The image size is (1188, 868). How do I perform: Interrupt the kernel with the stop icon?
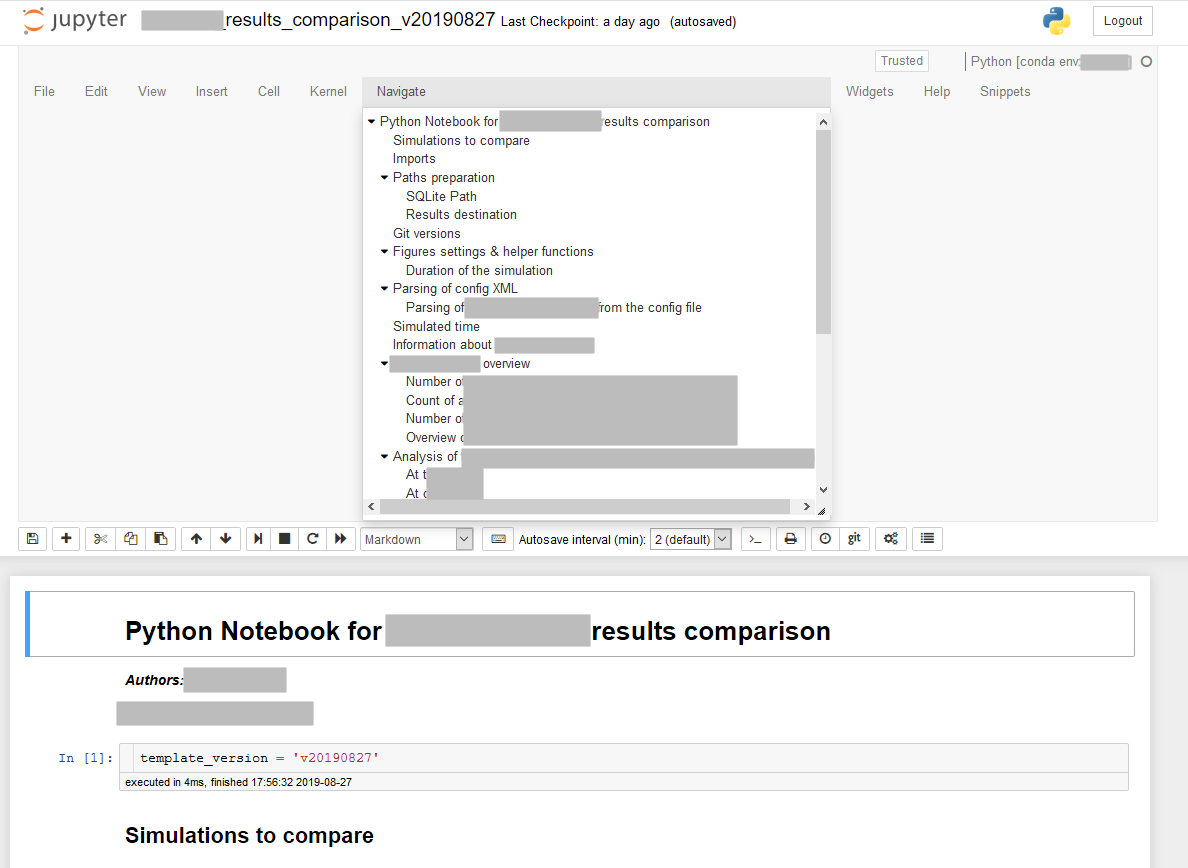284,538
